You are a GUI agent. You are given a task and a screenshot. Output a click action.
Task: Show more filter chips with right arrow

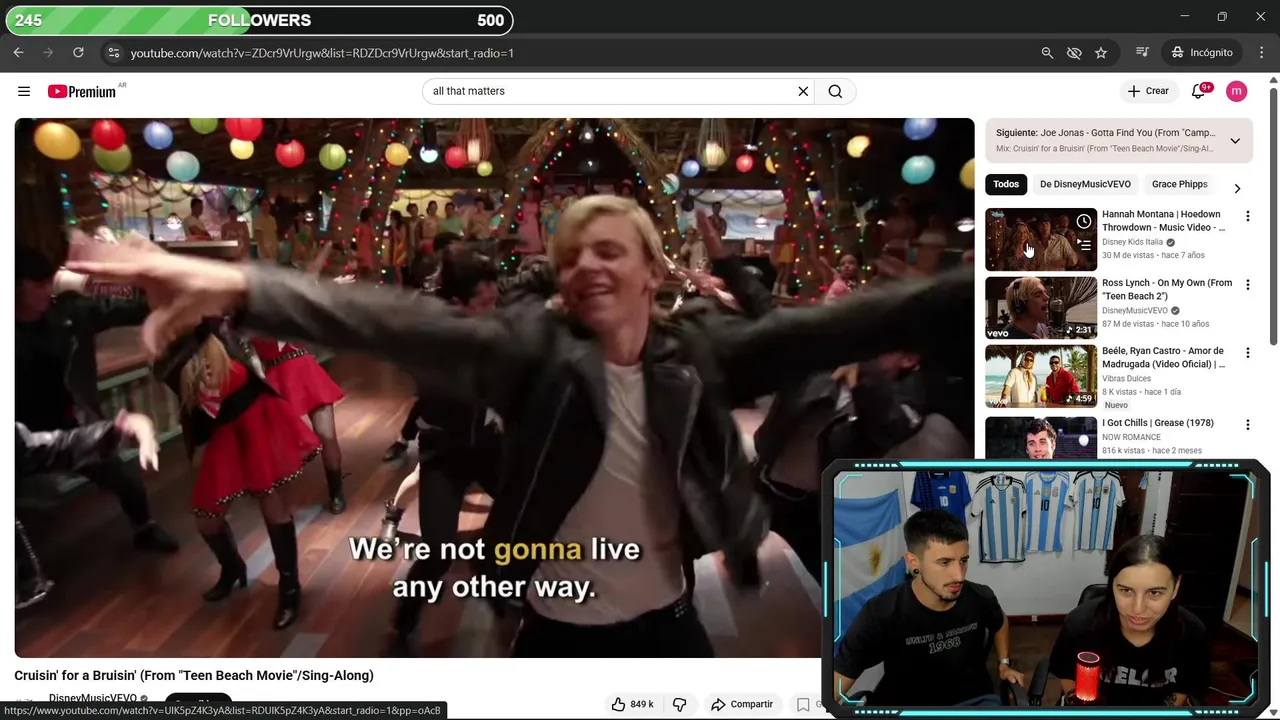pos(1237,188)
